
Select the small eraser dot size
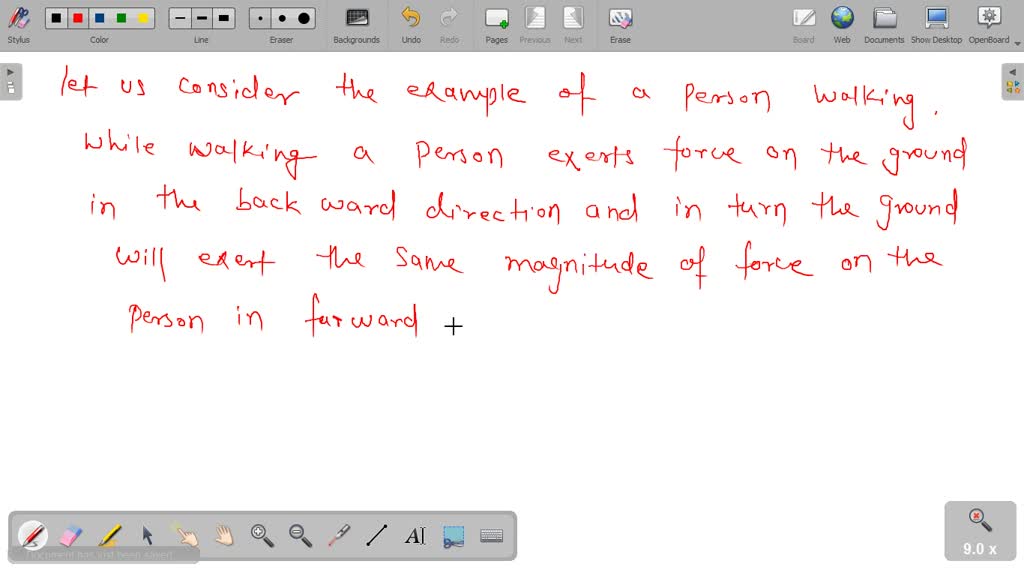tap(259, 17)
